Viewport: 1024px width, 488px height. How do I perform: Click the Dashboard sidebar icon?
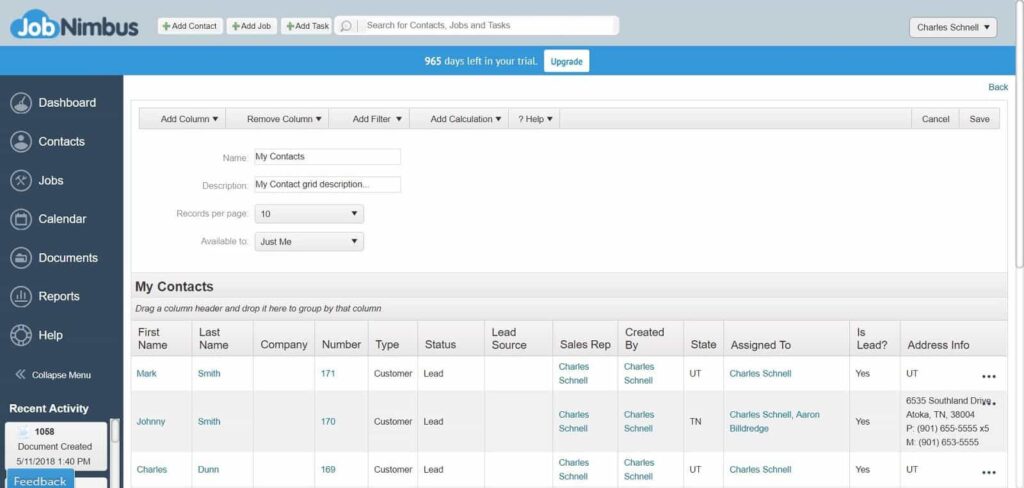point(21,103)
